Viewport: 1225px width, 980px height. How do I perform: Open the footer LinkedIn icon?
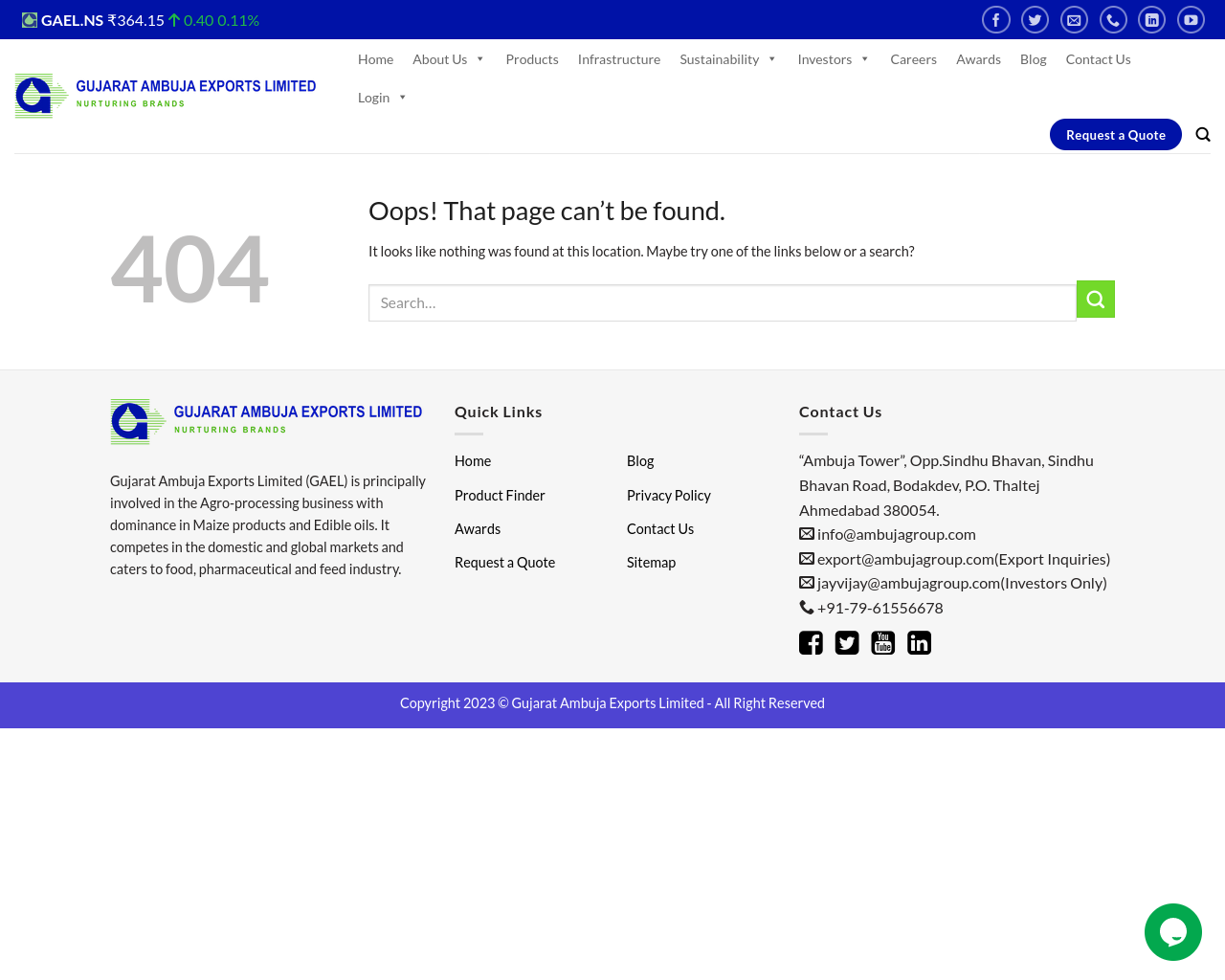pos(920,643)
